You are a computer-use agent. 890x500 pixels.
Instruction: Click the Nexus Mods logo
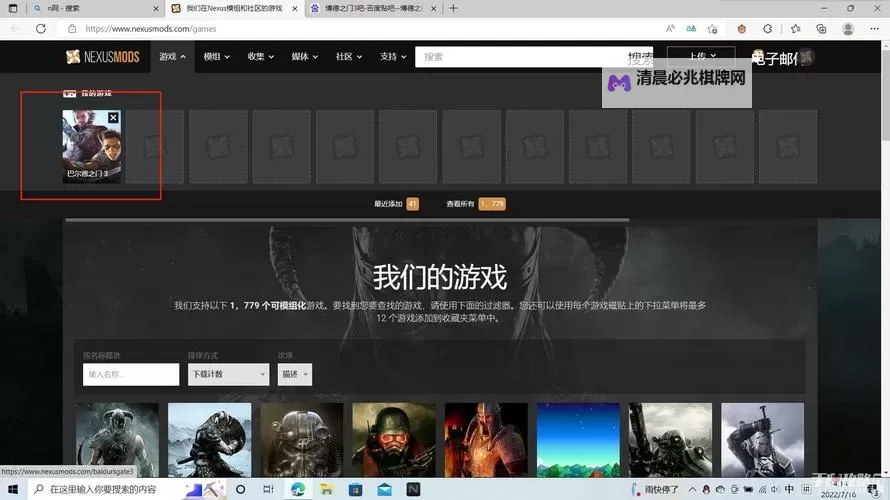(x=103, y=57)
